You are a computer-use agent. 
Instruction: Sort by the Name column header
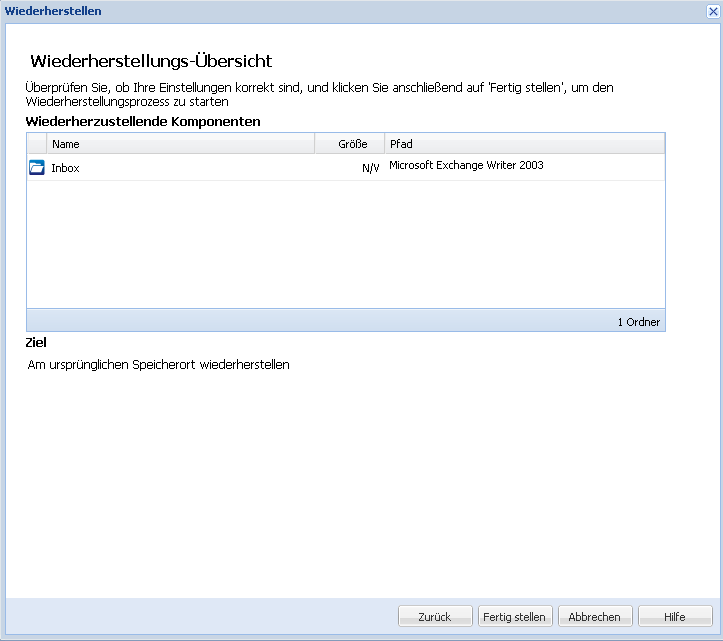180,144
